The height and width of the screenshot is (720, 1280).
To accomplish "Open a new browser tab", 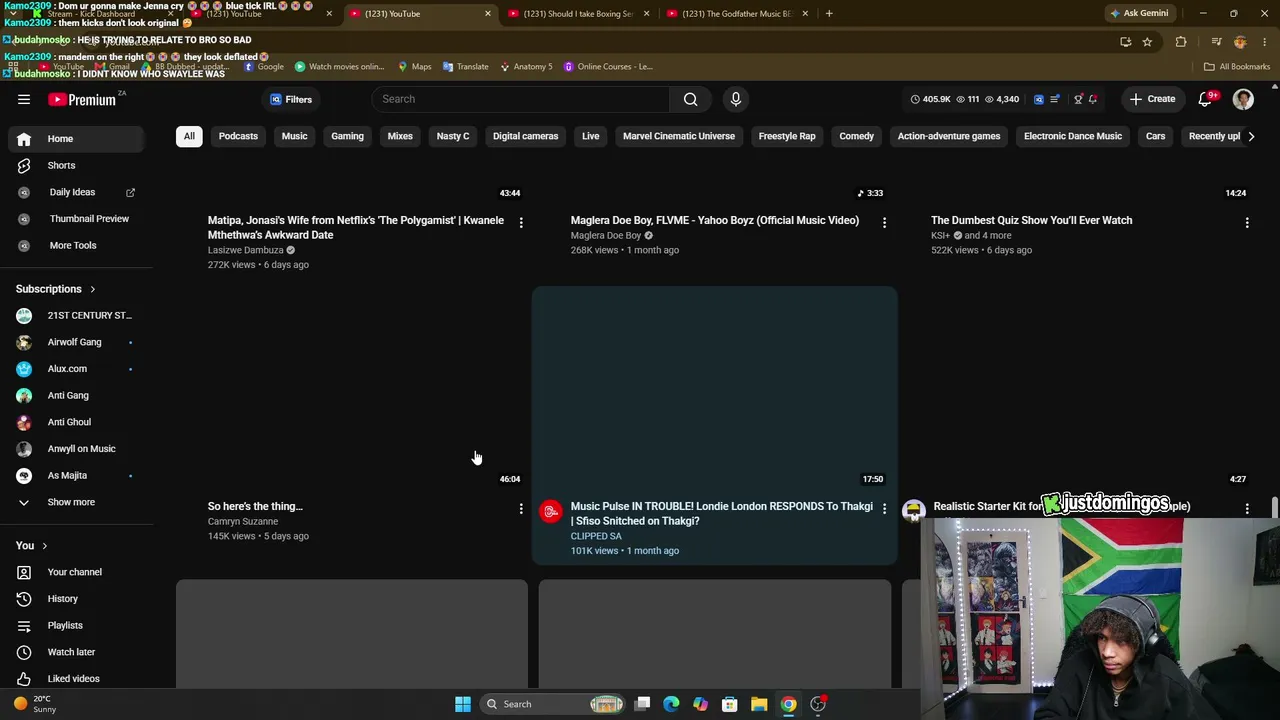I will click(829, 14).
